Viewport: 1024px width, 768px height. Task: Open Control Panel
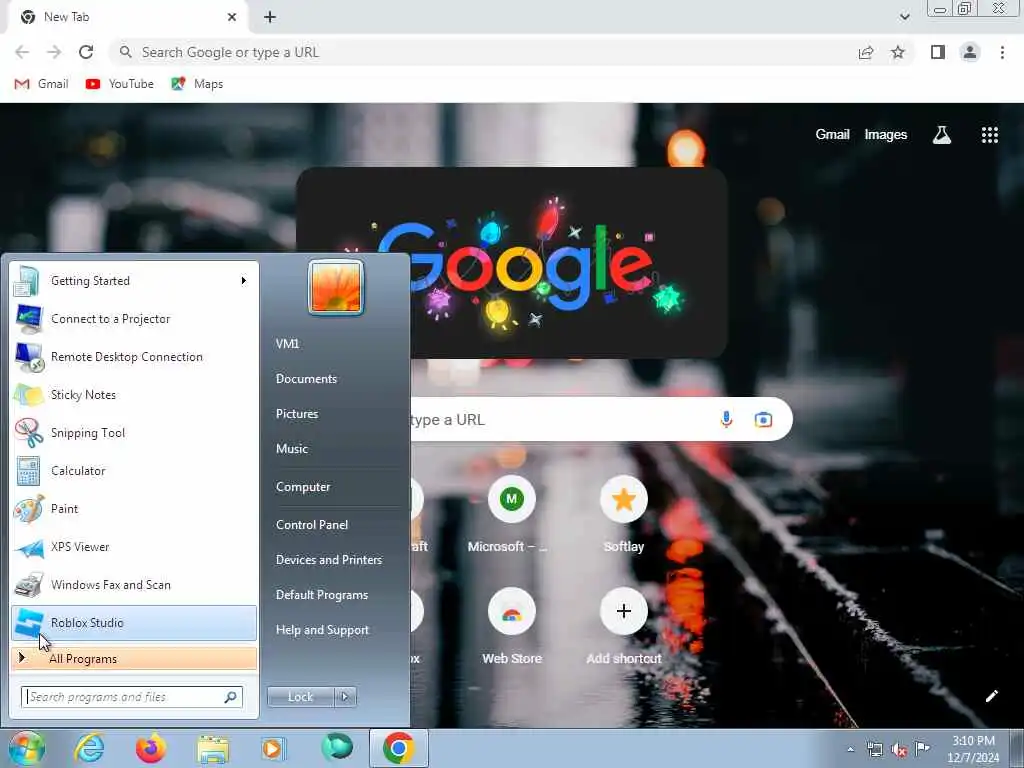pos(312,524)
